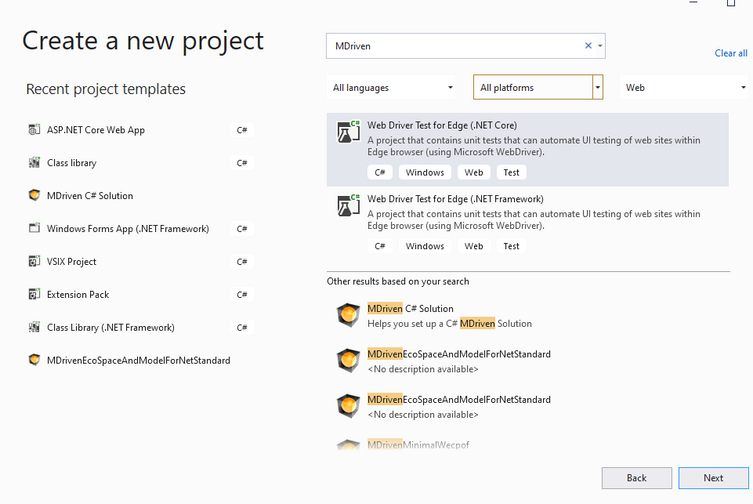
Task: Click the Class library recent template icon
Action: [35, 163]
